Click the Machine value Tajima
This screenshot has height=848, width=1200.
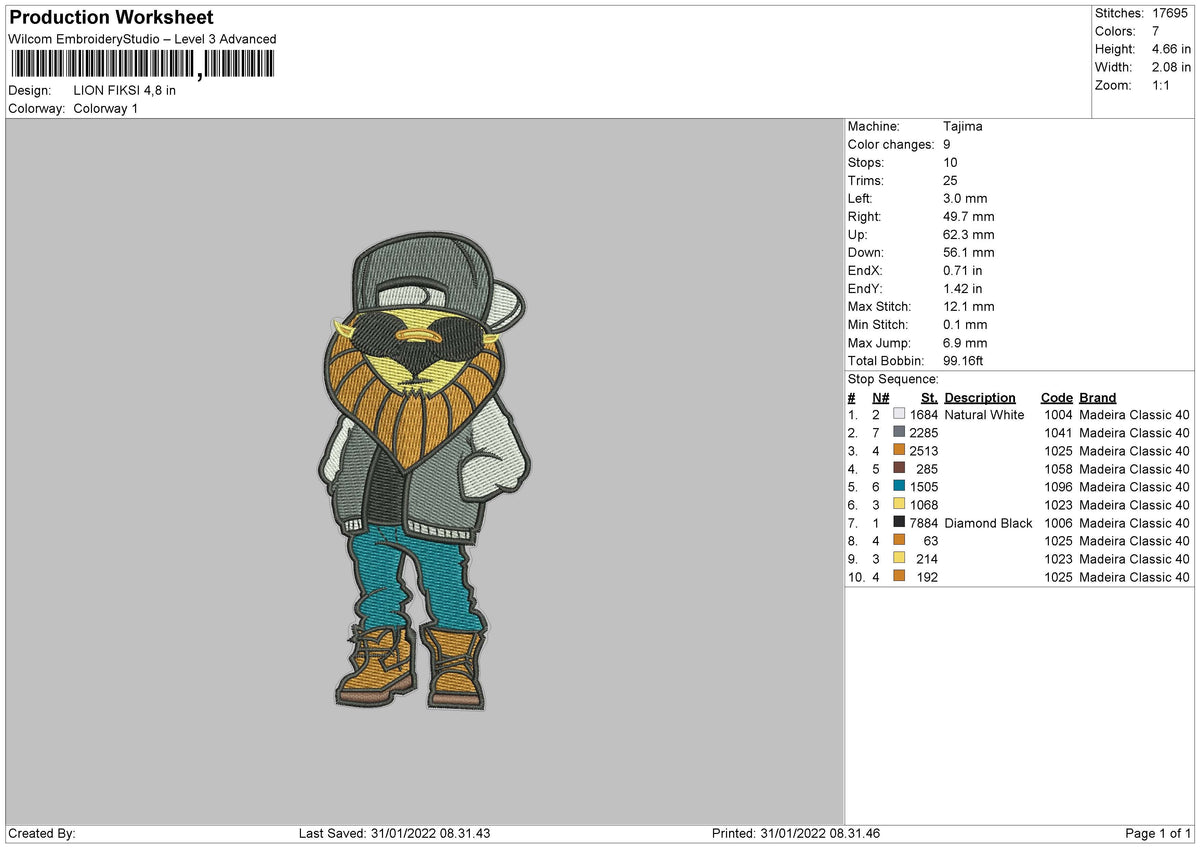pyautogui.click(x=962, y=127)
